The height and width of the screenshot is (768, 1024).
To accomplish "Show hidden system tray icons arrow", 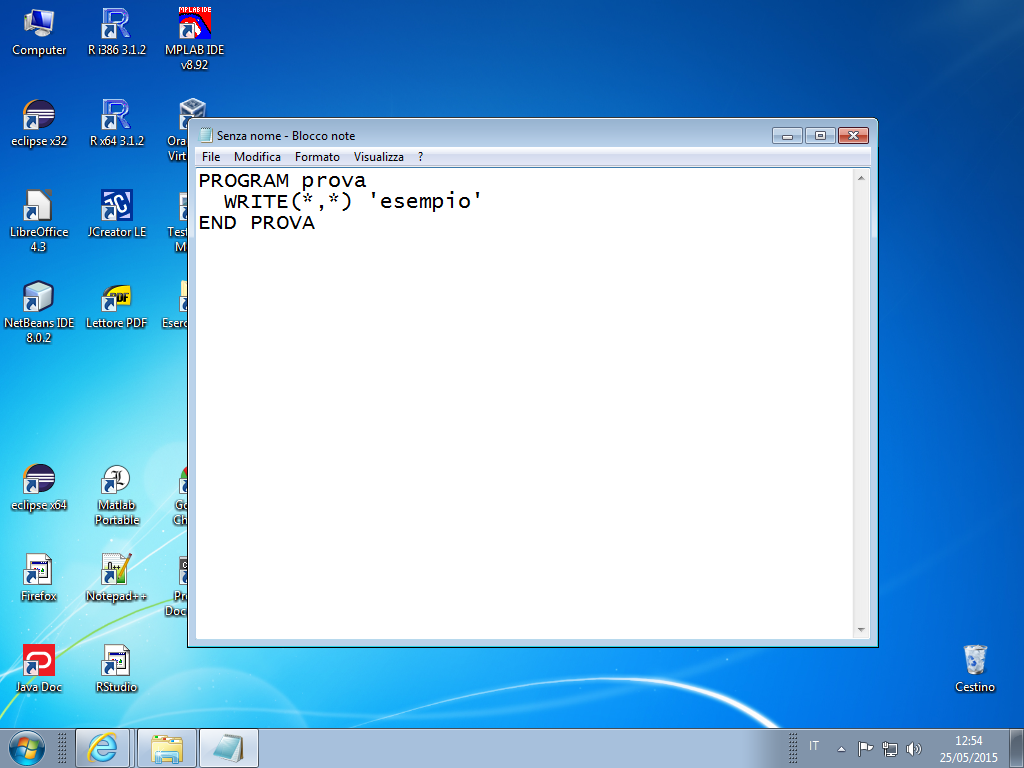I will [841, 748].
